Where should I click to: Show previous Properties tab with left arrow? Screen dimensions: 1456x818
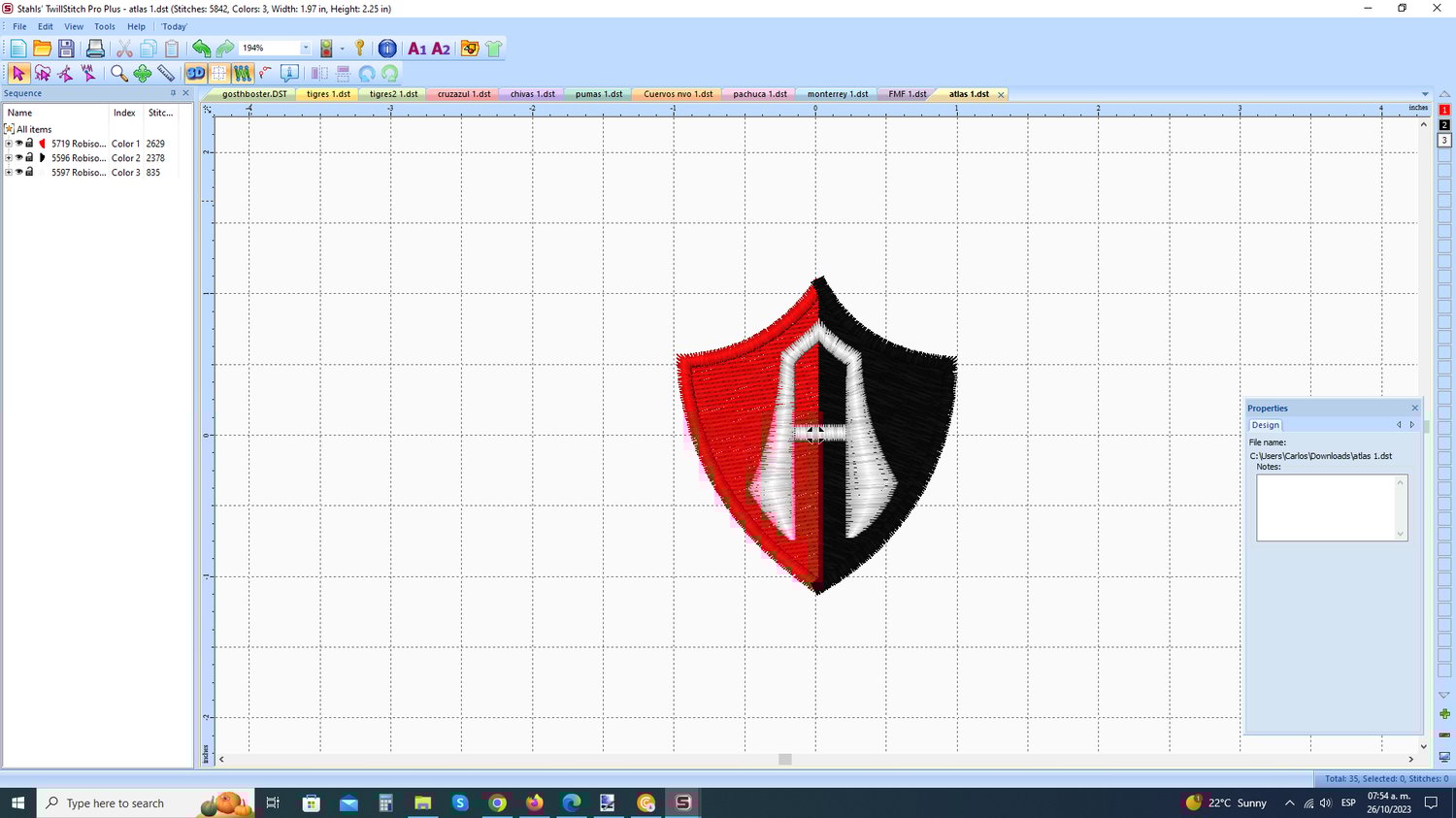1399,425
